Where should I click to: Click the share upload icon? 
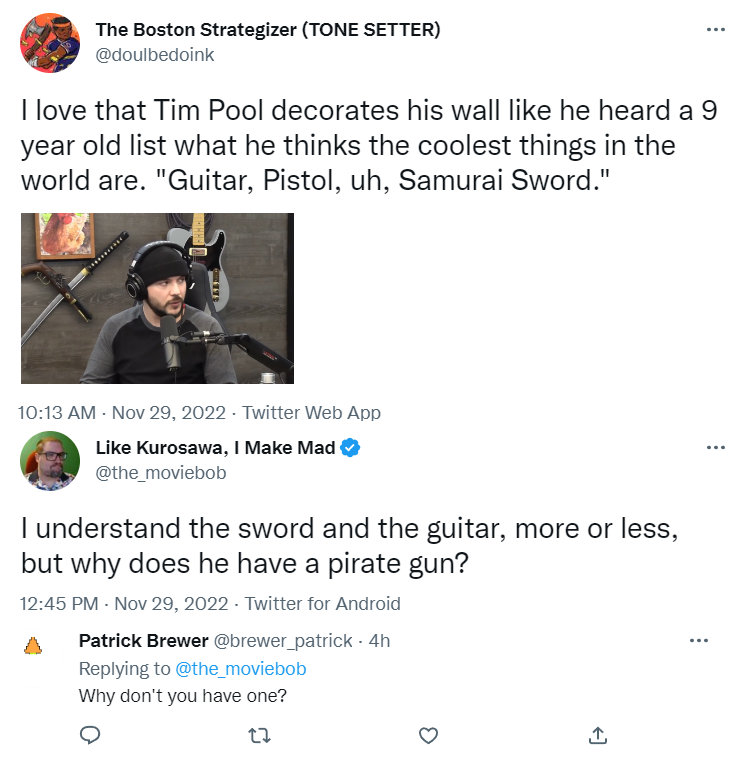[598, 735]
